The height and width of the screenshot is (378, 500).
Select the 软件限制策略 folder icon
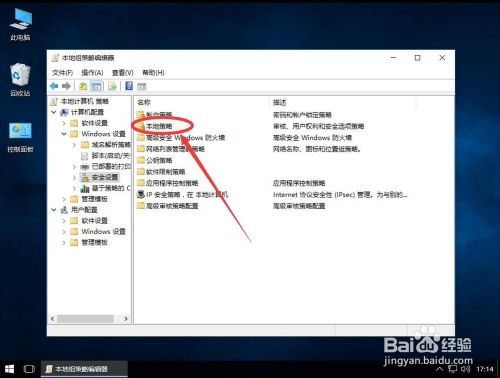pos(141,172)
